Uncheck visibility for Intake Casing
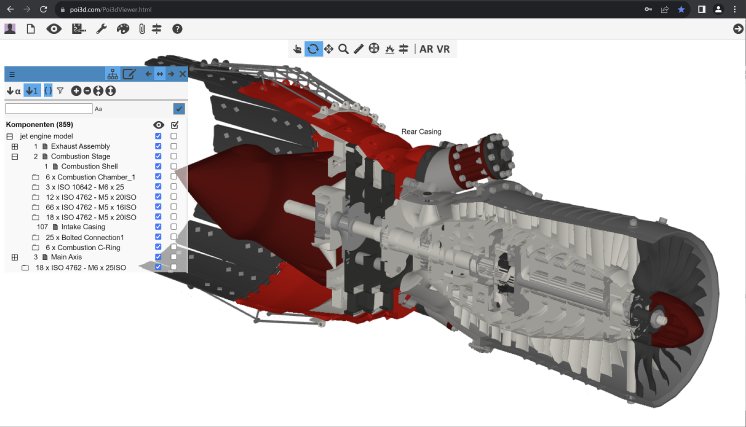This screenshot has width=746, height=427. click(158, 227)
